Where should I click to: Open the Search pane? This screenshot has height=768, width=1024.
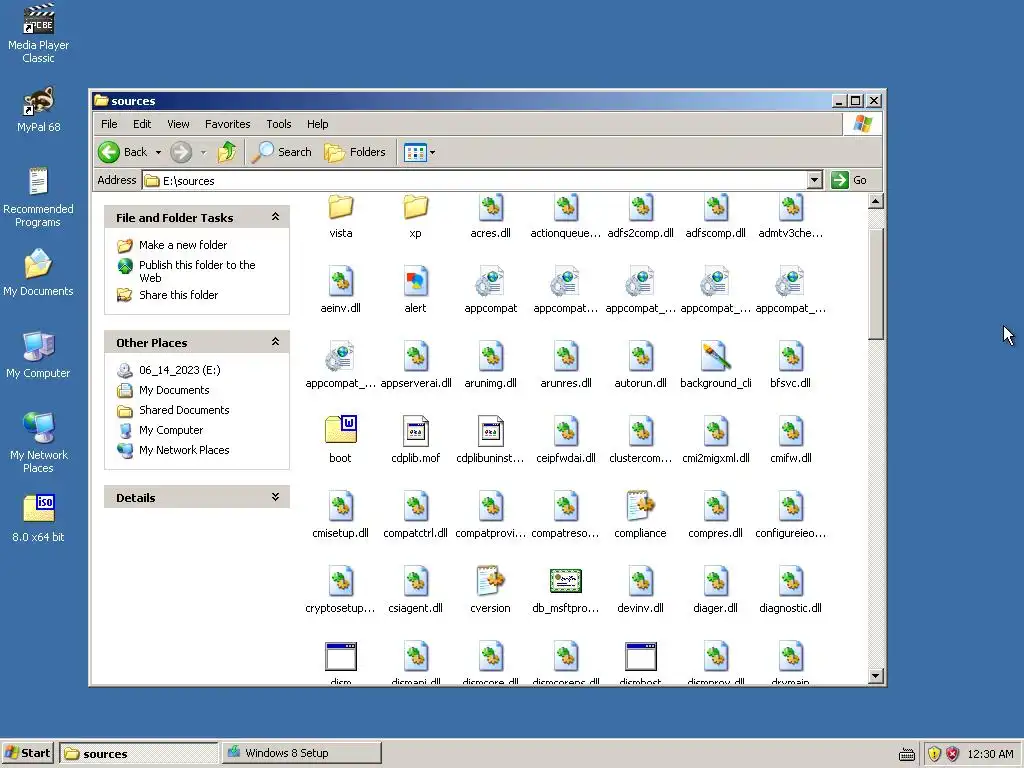click(283, 152)
